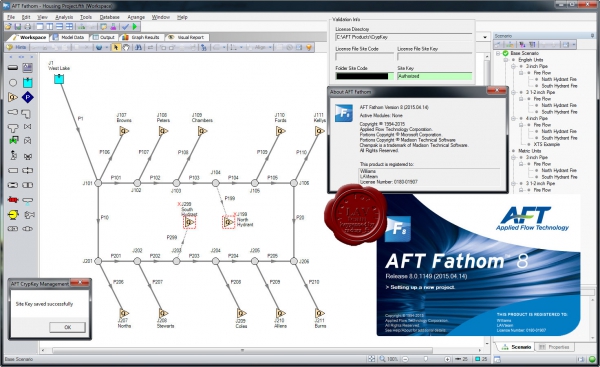Screen dimensions: 600x367
Task: Pick the tee junction tool
Action: pos(13,127)
